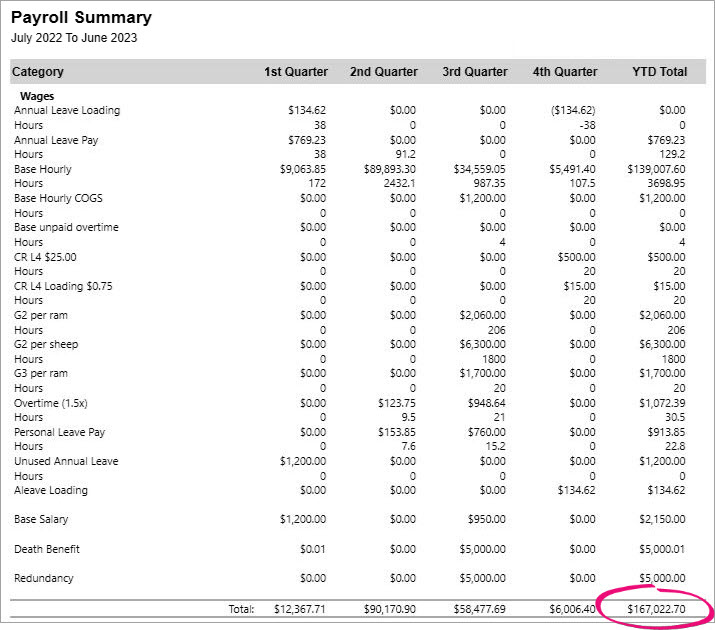Click the 3rd Quarter column header
This screenshot has width=715, height=630.
(474, 72)
